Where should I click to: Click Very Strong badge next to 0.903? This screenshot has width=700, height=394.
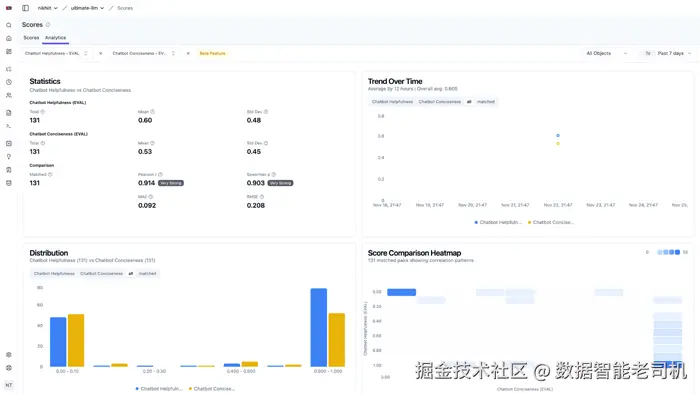click(280, 183)
